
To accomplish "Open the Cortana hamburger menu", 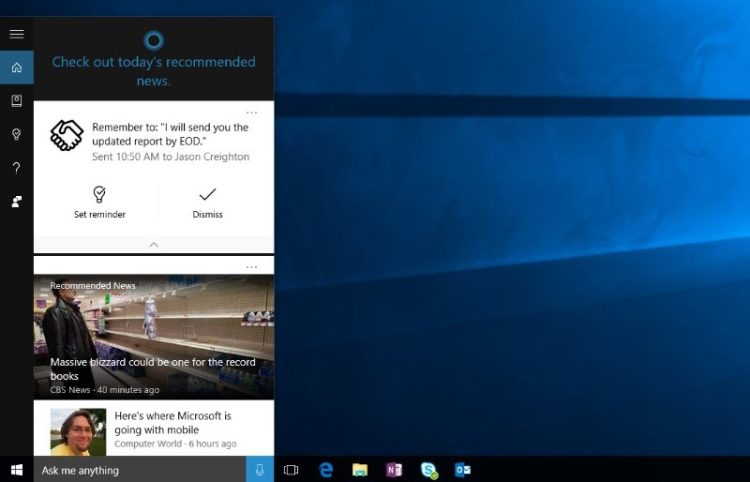I will tap(17, 34).
